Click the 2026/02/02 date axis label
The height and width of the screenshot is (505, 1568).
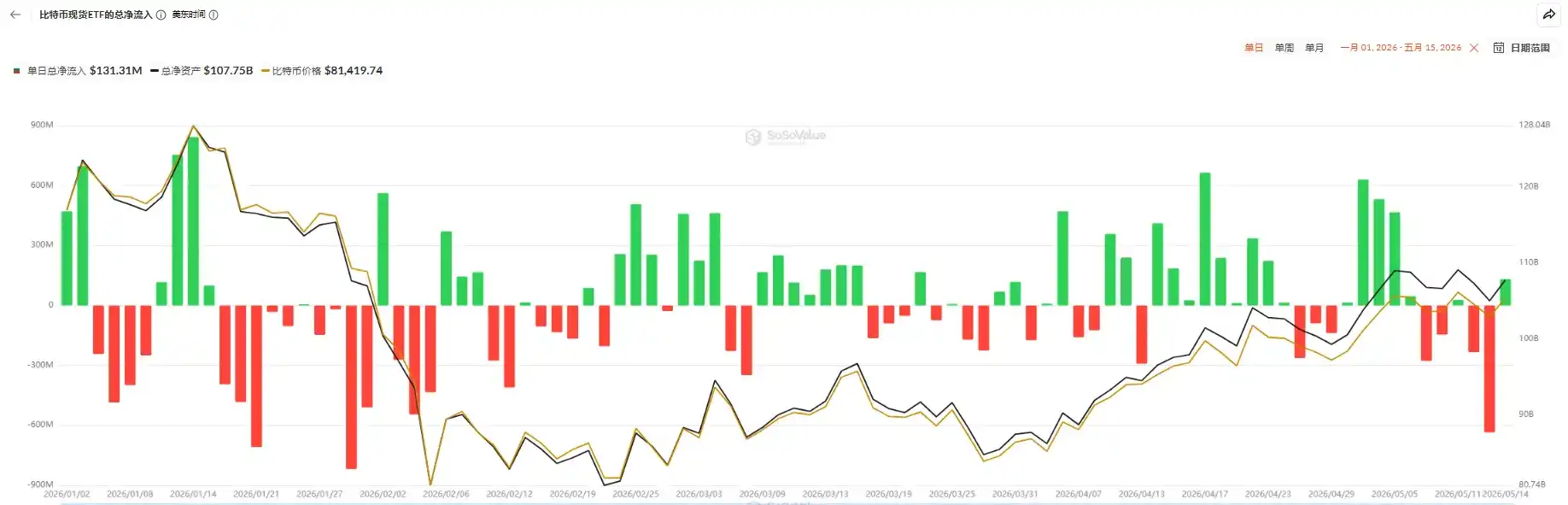point(383,495)
